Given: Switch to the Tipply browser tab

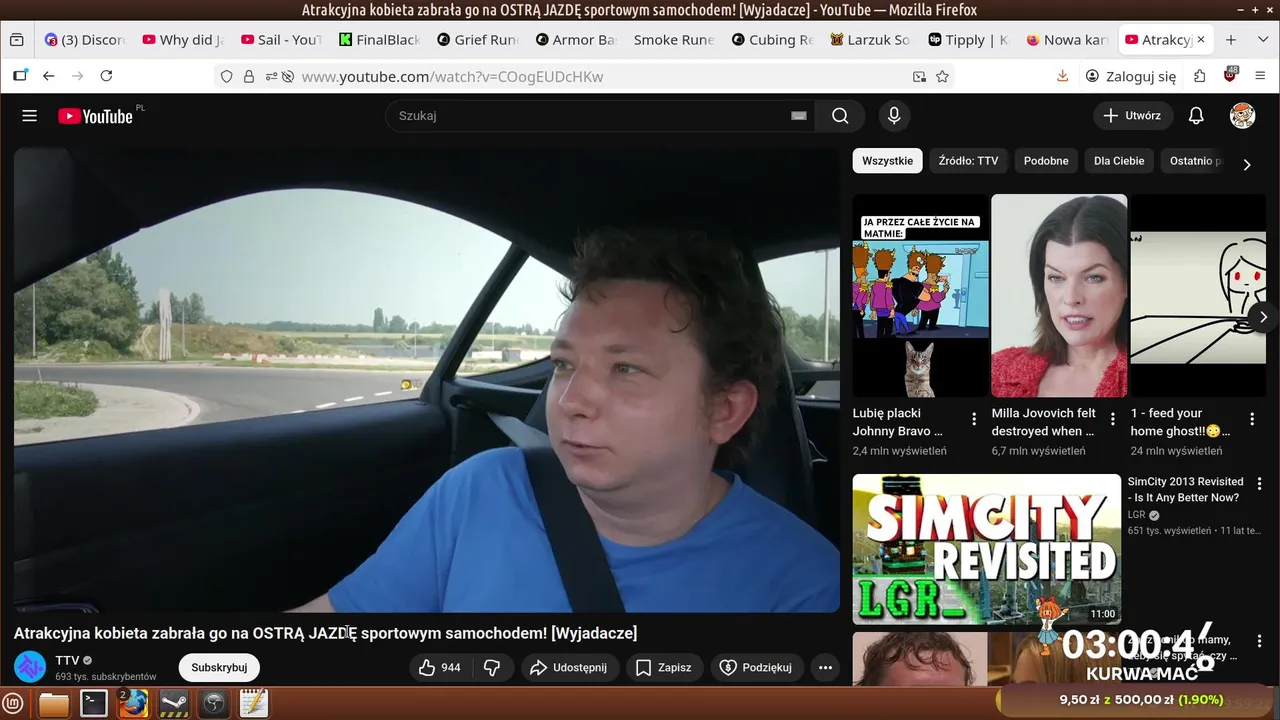Looking at the screenshot, I should [x=968, y=40].
